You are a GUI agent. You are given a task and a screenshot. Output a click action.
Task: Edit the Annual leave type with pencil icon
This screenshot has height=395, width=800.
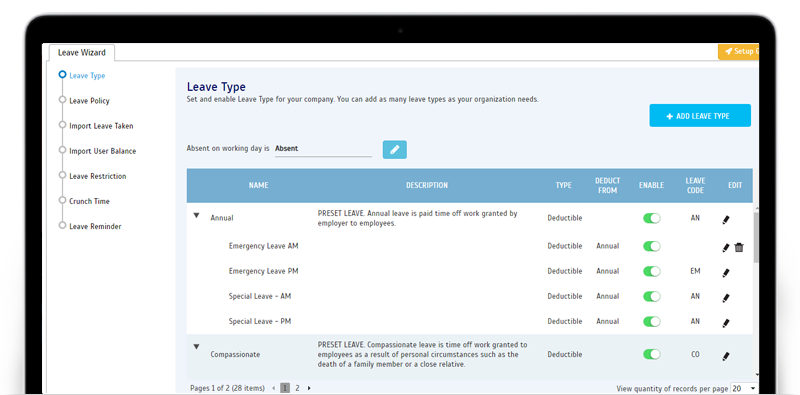point(726,220)
